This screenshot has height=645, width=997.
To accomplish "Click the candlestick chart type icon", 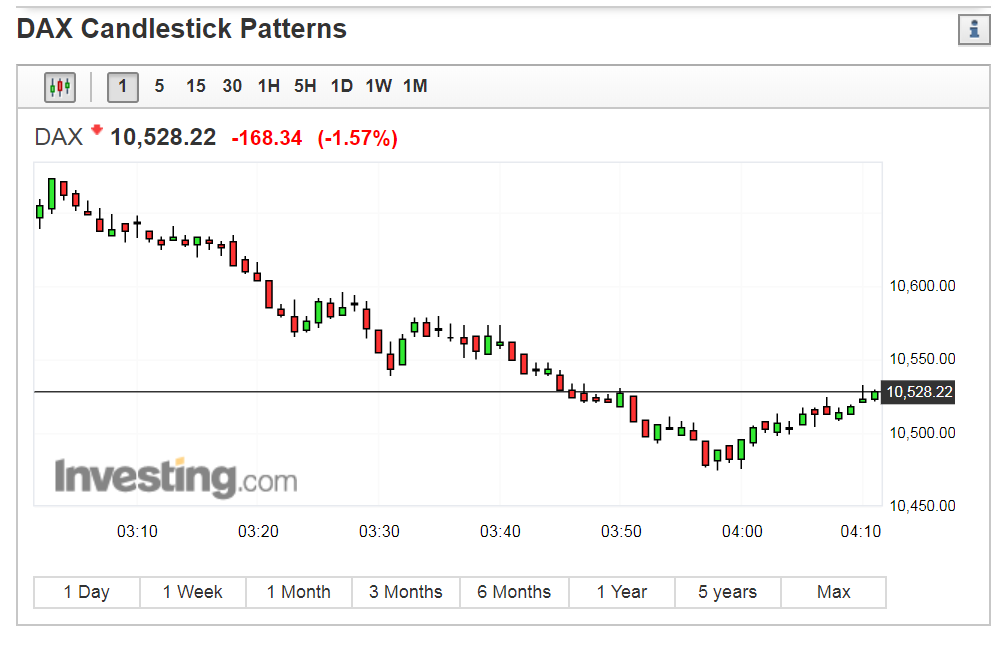I will click(x=60, y=87).
